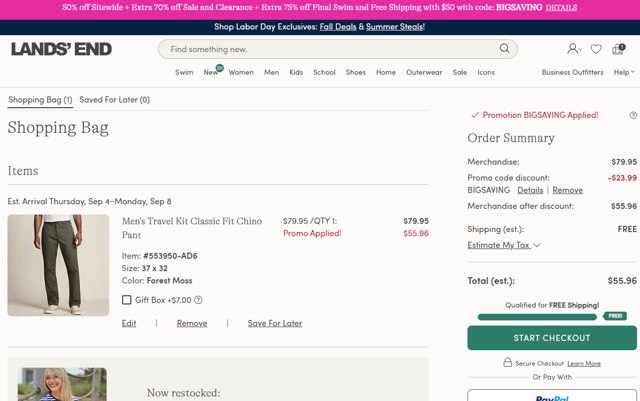Open the Kids menu
Viewport: 640px width, 401px height.
pyautogui.click(x=296, y=72)
